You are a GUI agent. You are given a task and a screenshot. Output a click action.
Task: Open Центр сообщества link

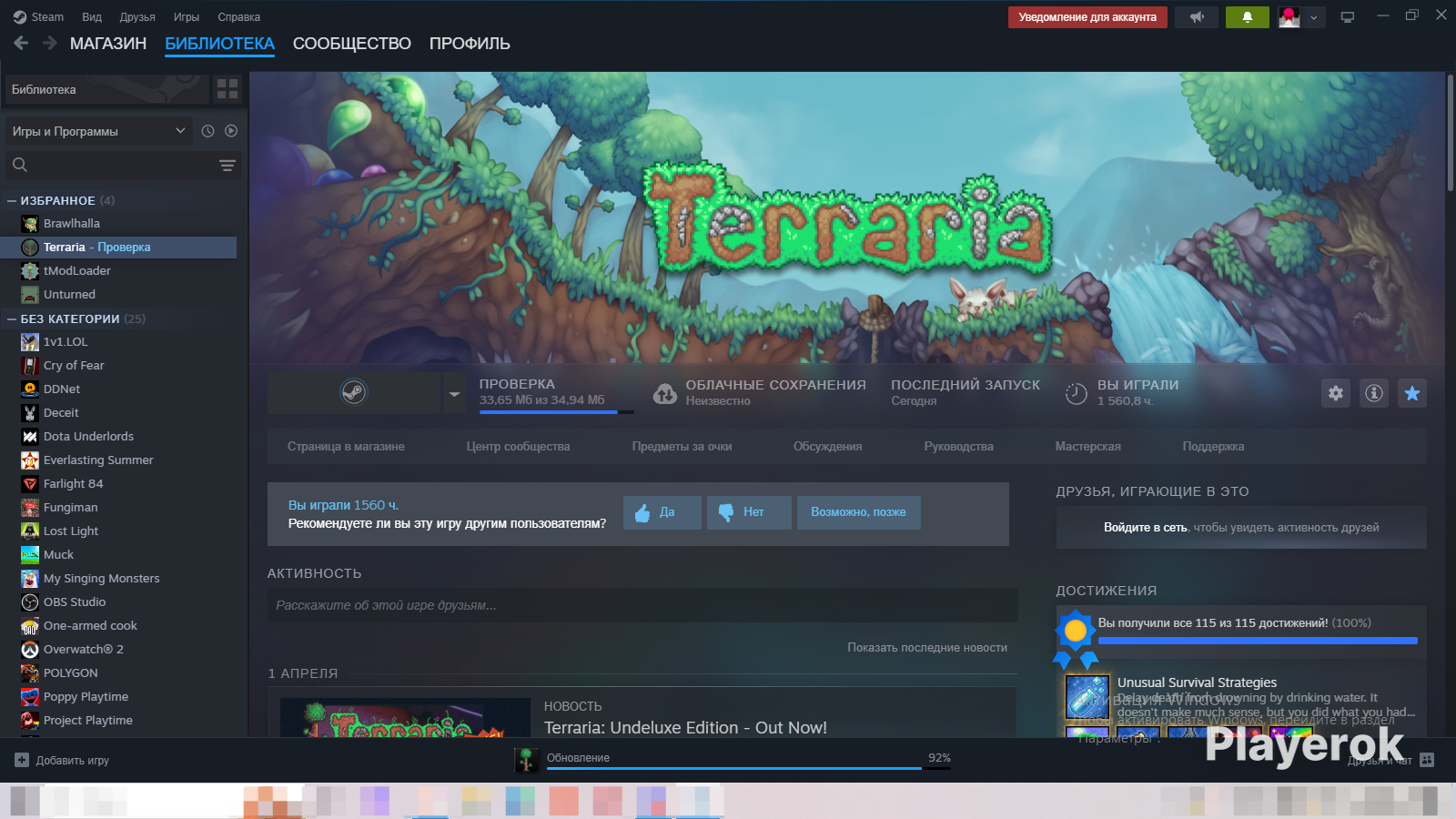519,447
